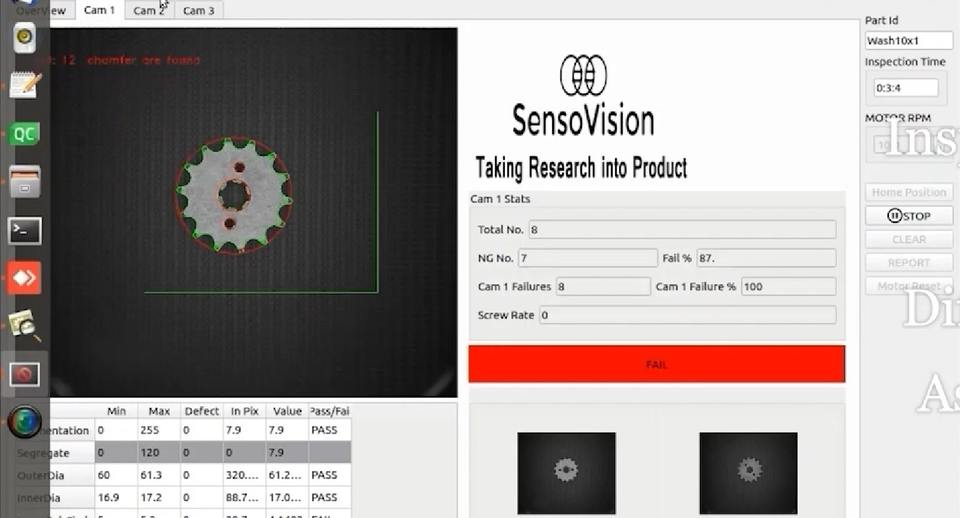Launch the green QC application from dock
Image resolution: width=960 pixels, height=518 pixels.
[24, 133]
